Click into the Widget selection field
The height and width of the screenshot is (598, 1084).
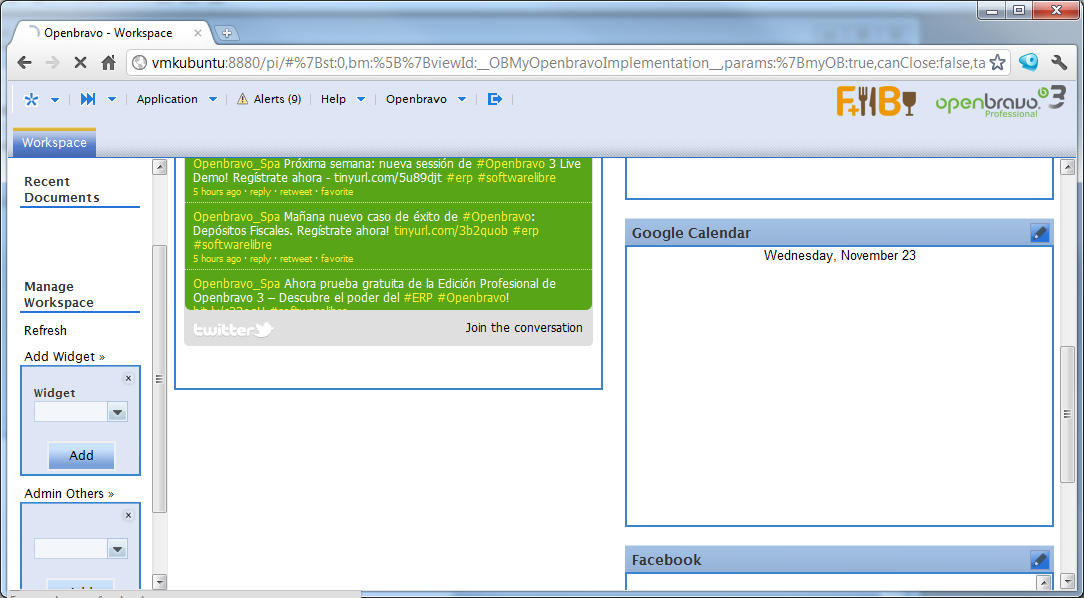click(71, 413)
